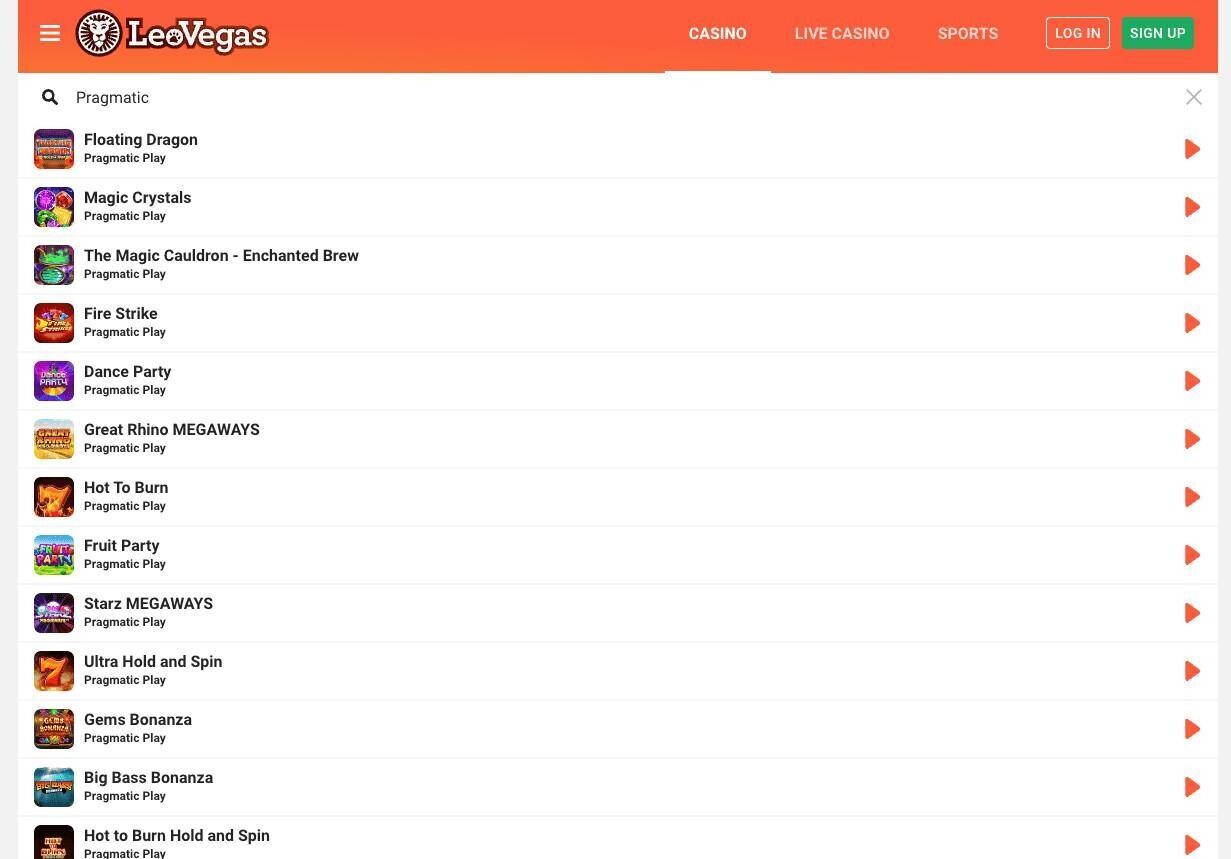
Task: Open The Magic Cauldron - Enchanted Brew title
Action: pyautogui.click(x=221, y=256)
